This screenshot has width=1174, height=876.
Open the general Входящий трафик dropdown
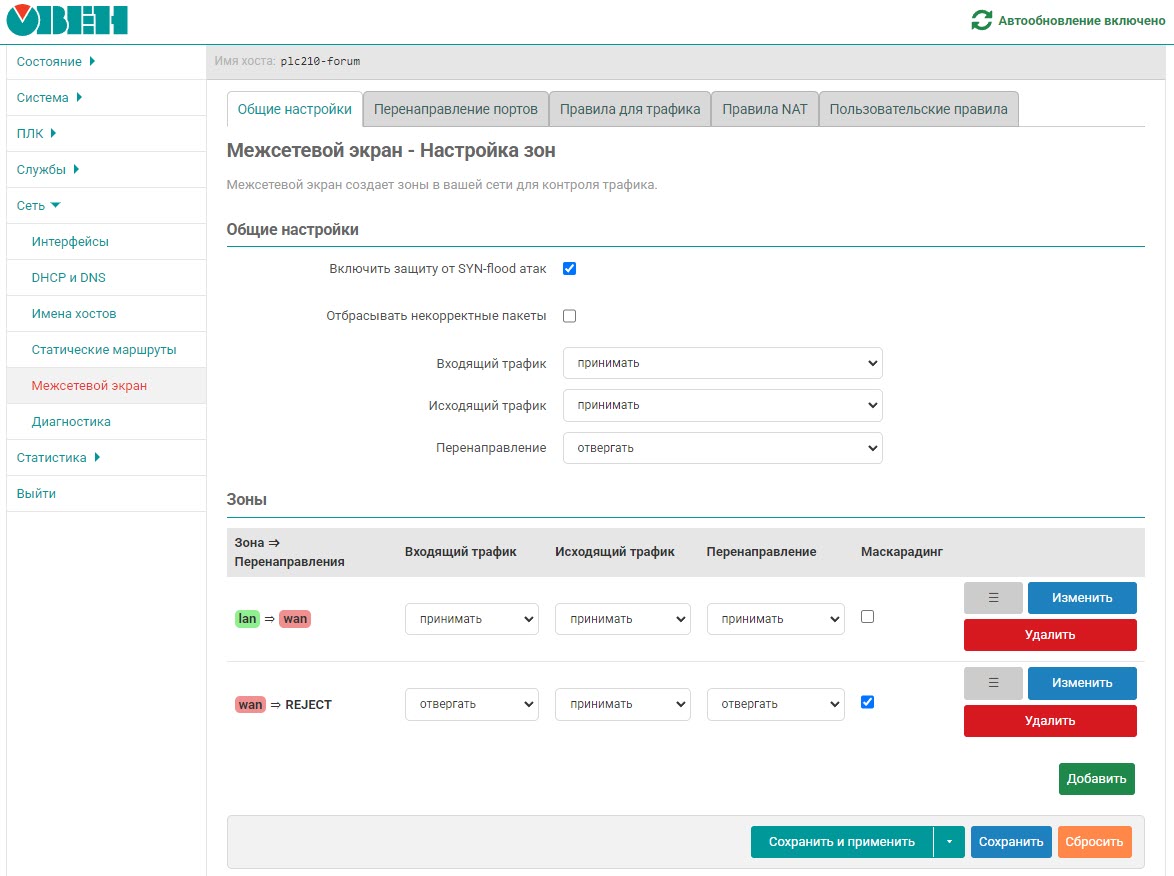(722, 363)
